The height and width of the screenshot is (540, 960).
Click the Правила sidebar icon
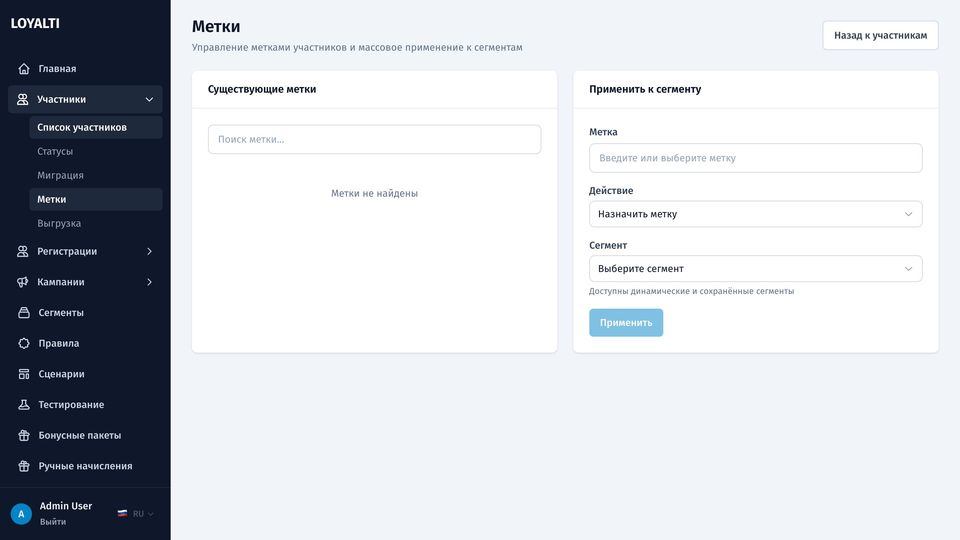[x=24, y=343]
